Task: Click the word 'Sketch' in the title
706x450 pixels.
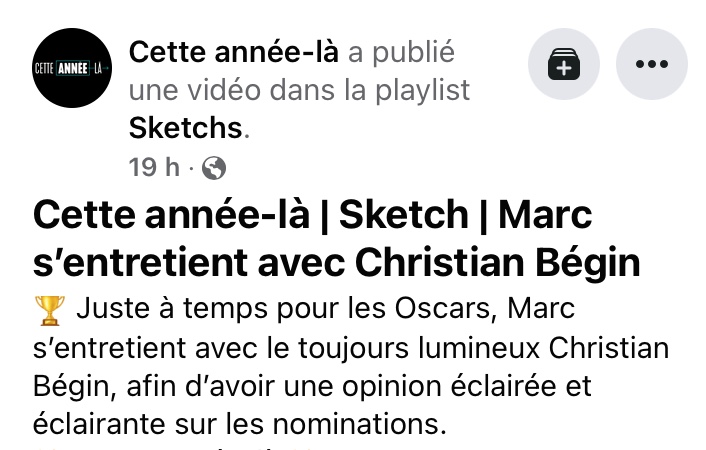Action: 403,214
